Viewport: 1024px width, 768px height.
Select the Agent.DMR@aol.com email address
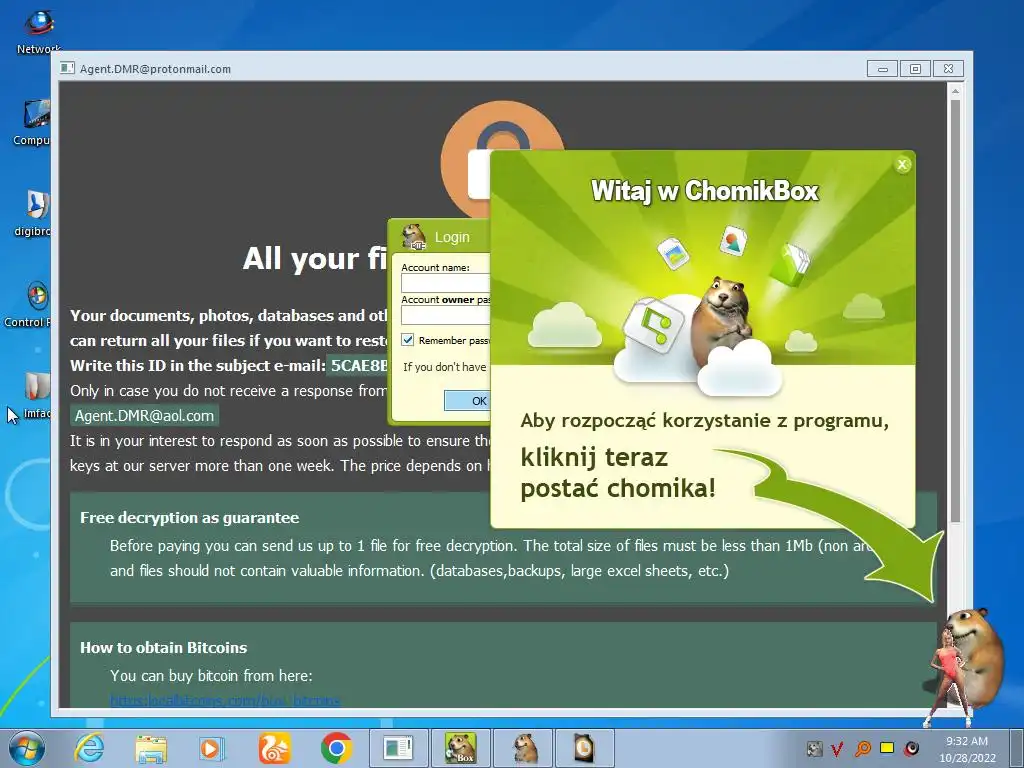pos(144,416)
